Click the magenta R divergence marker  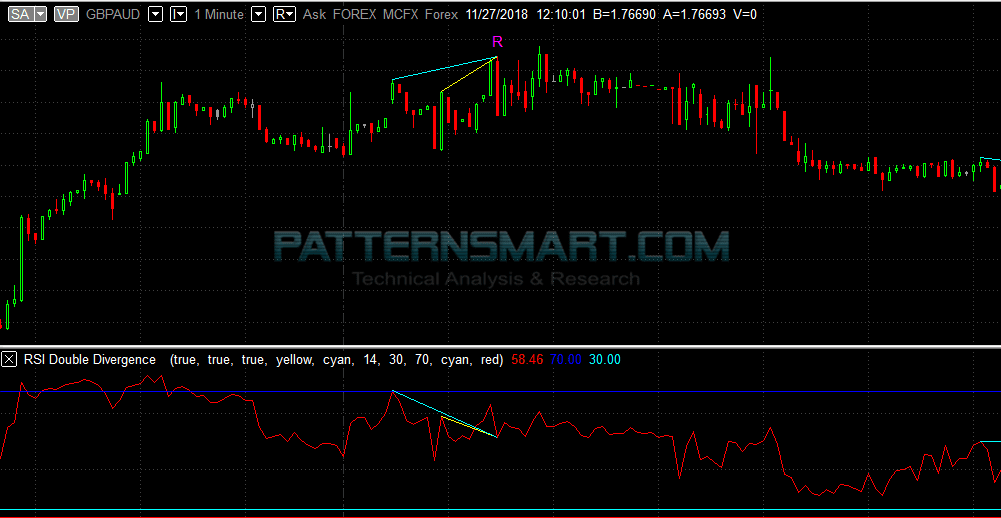pyautogui.click(x=497, y=42)
